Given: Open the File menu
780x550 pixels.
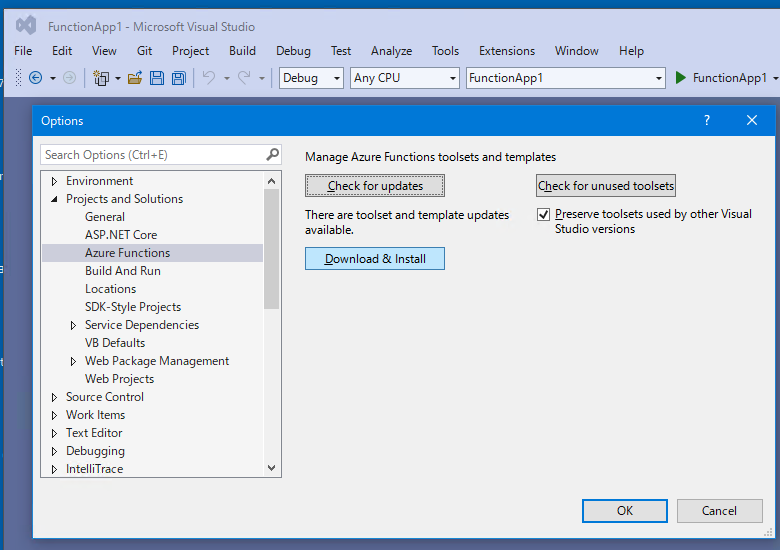Looking at the screenshot, I should click(23, 51).
